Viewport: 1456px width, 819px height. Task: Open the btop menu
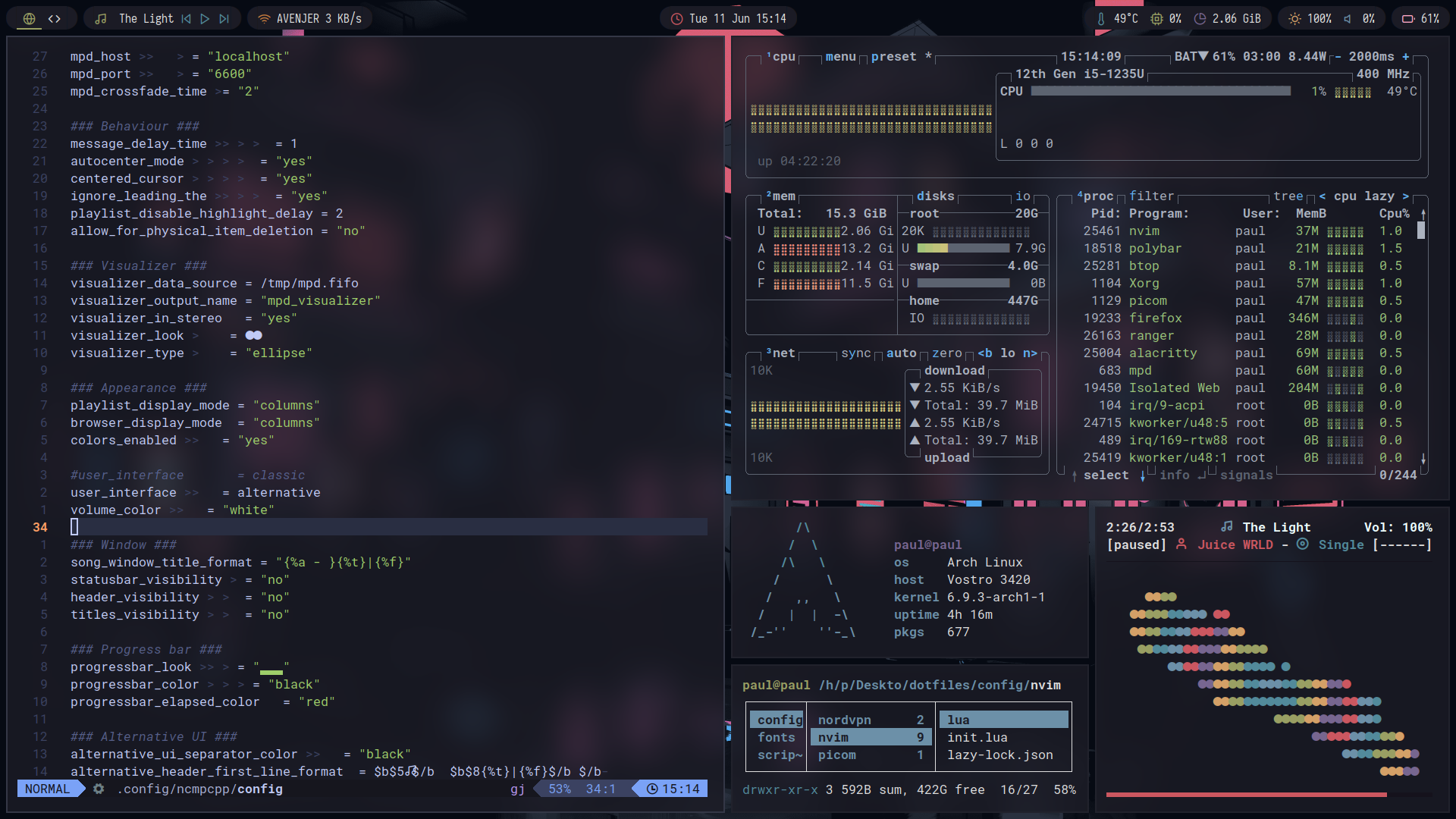(x=840, y=56)
